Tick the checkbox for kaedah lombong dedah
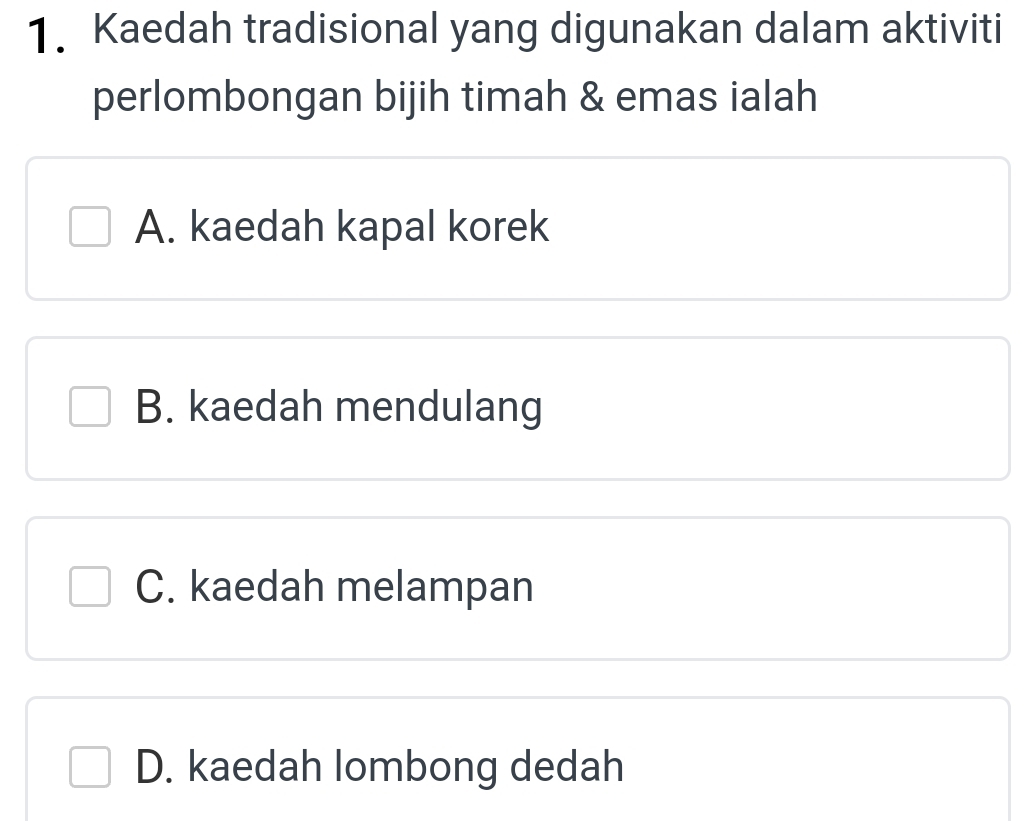1029x821 pixels. pyautogui.click(x=89, y=768)
